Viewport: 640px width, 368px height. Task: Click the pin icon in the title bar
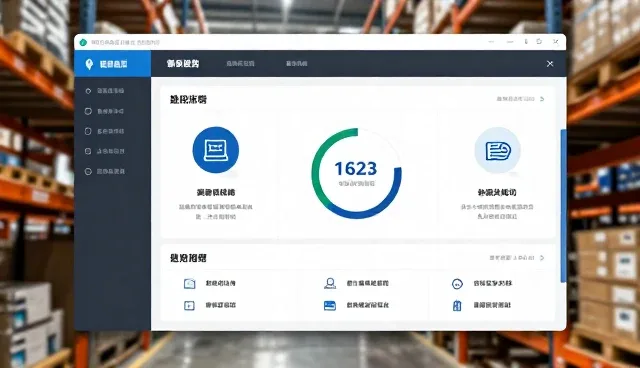526,42
